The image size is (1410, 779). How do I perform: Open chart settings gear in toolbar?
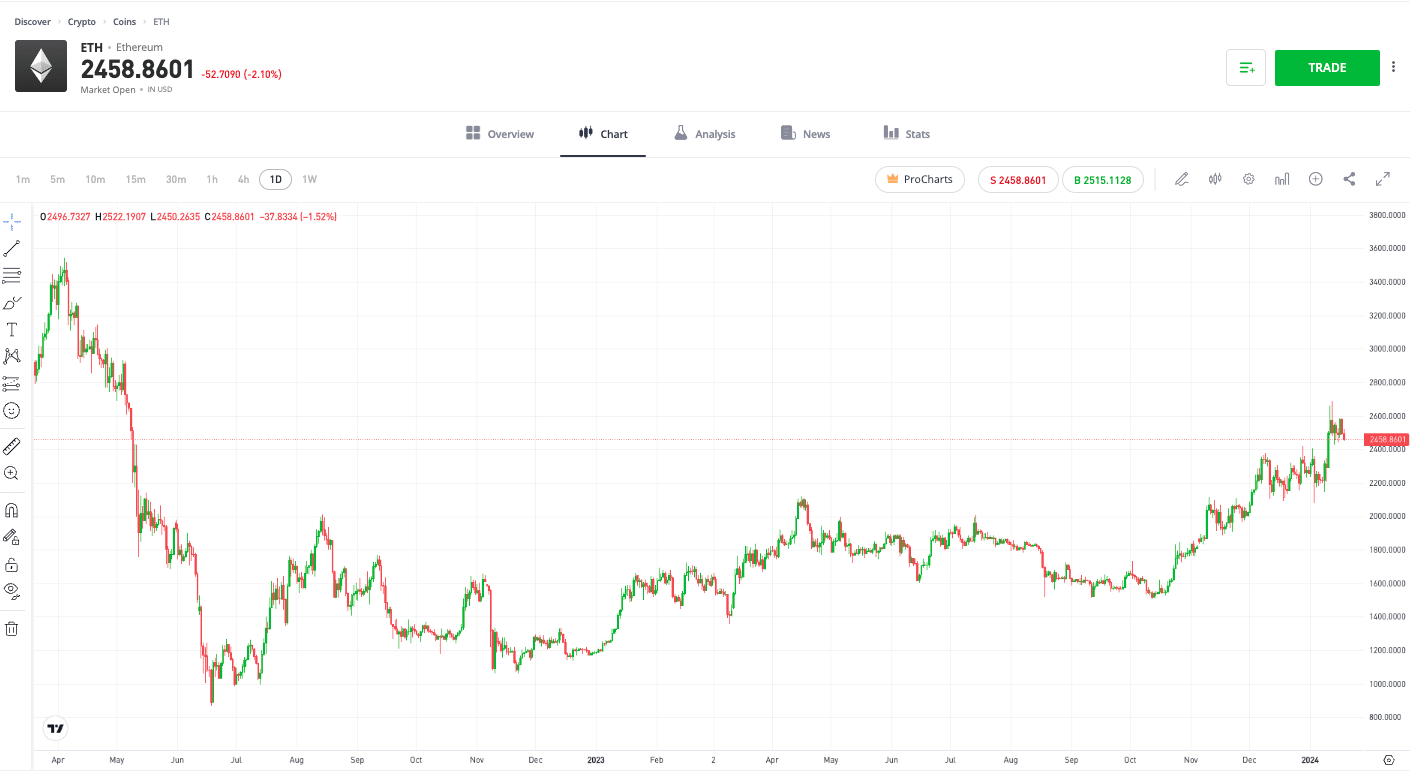1249,179
